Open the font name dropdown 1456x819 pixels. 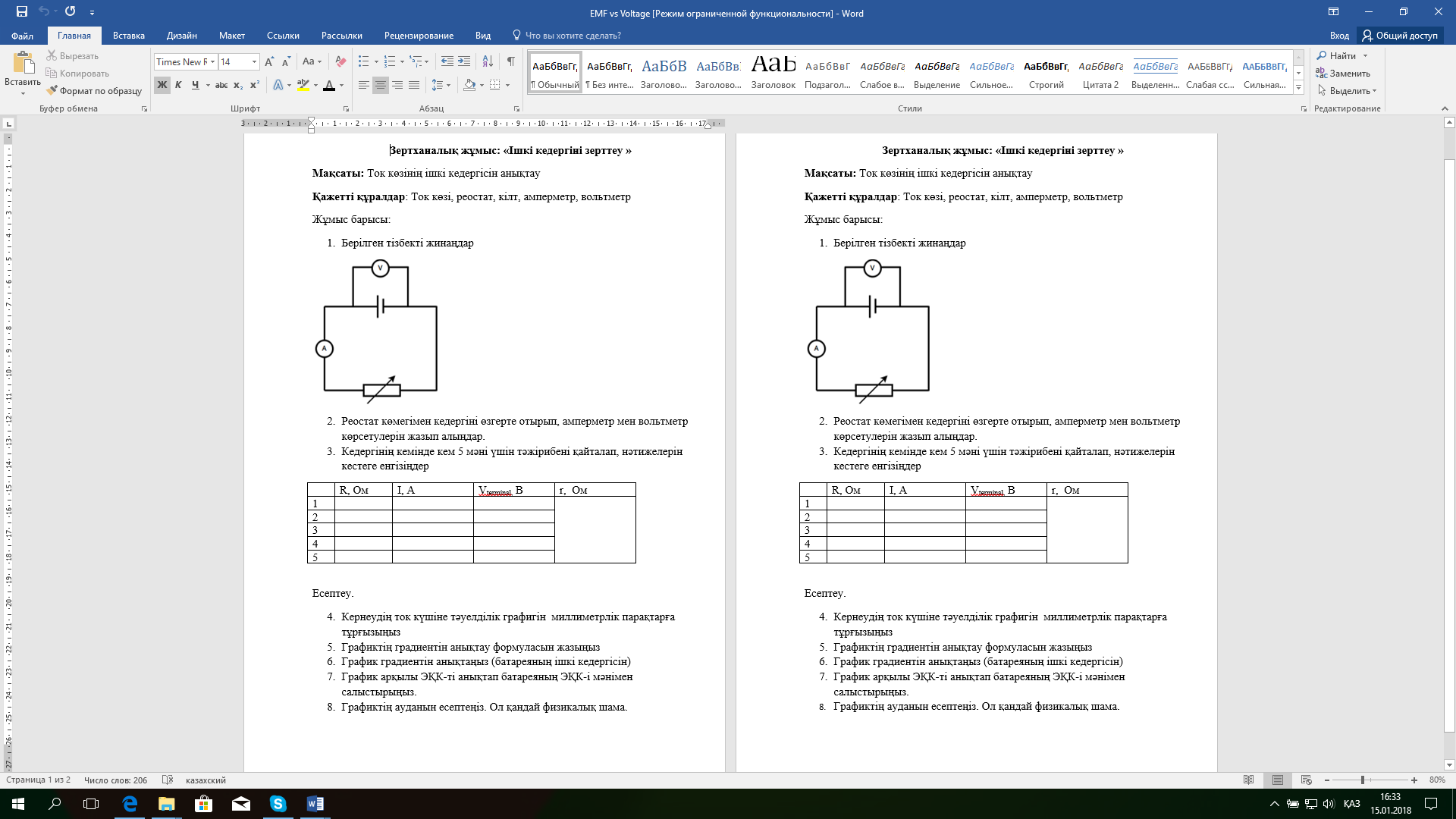[213, 61]
